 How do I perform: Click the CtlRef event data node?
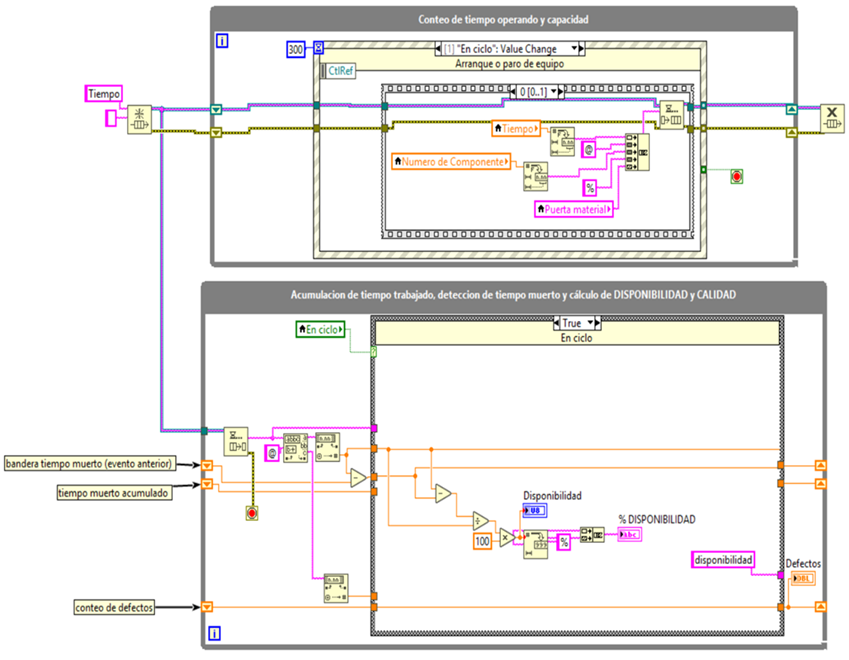341,71
